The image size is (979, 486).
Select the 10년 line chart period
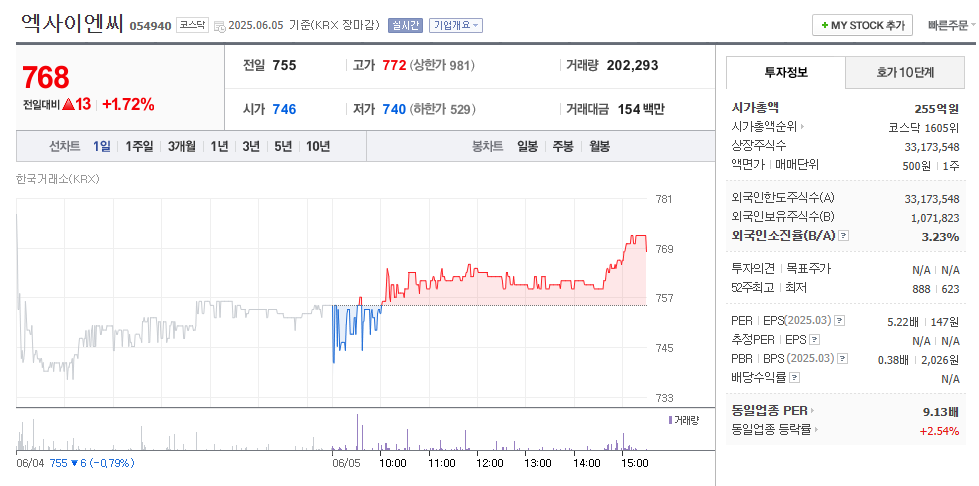click(318, 147)
